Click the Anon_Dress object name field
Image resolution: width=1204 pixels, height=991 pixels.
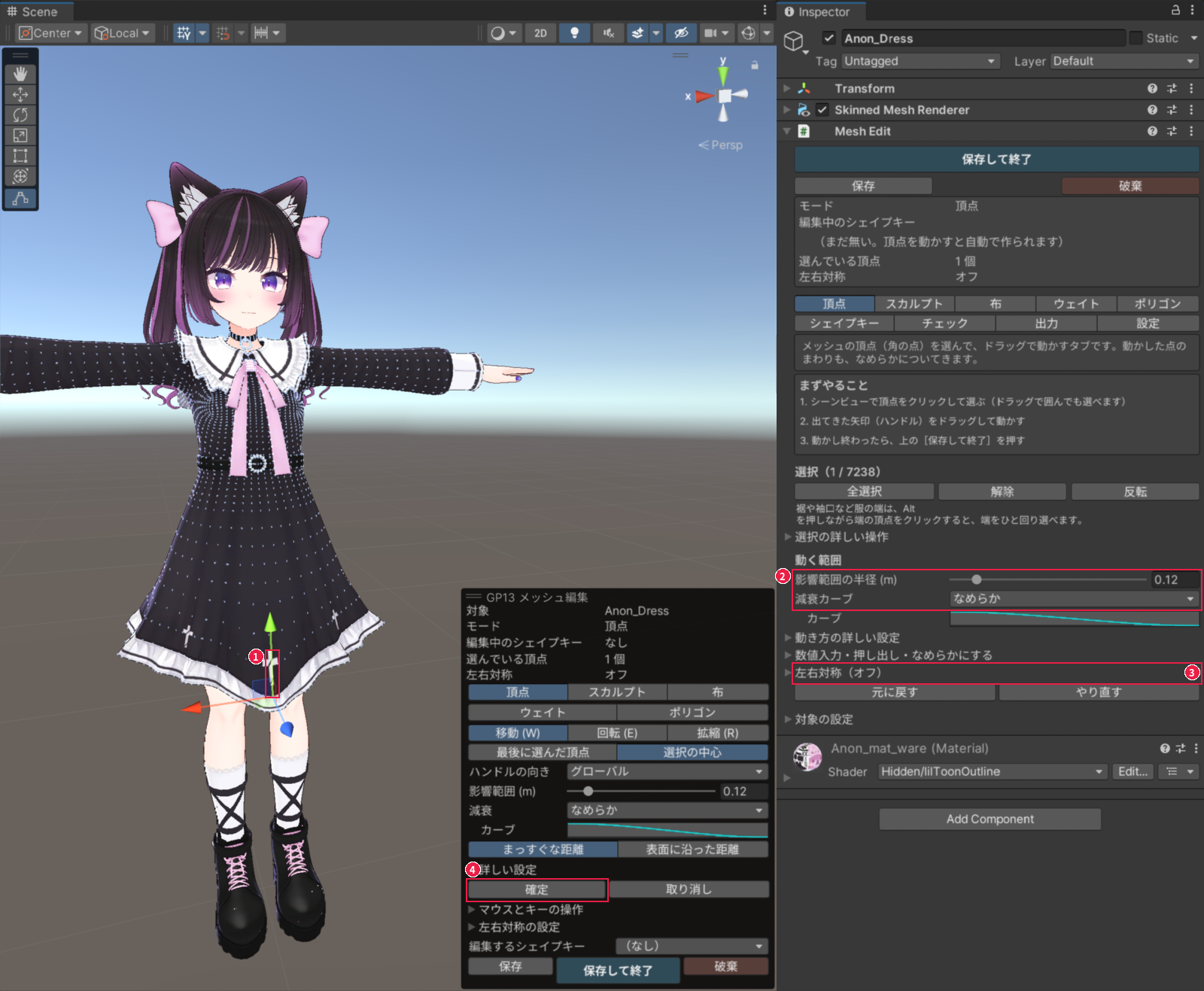983,38
